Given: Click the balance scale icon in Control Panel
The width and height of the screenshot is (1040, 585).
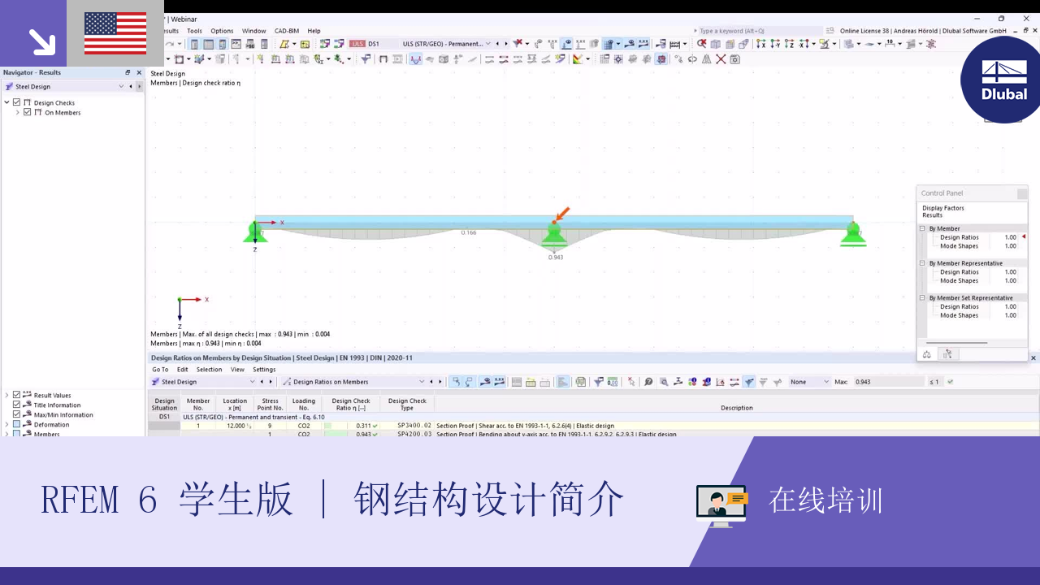Looking at the screenshot, I should pyautogui.click(x=927, y=354).
